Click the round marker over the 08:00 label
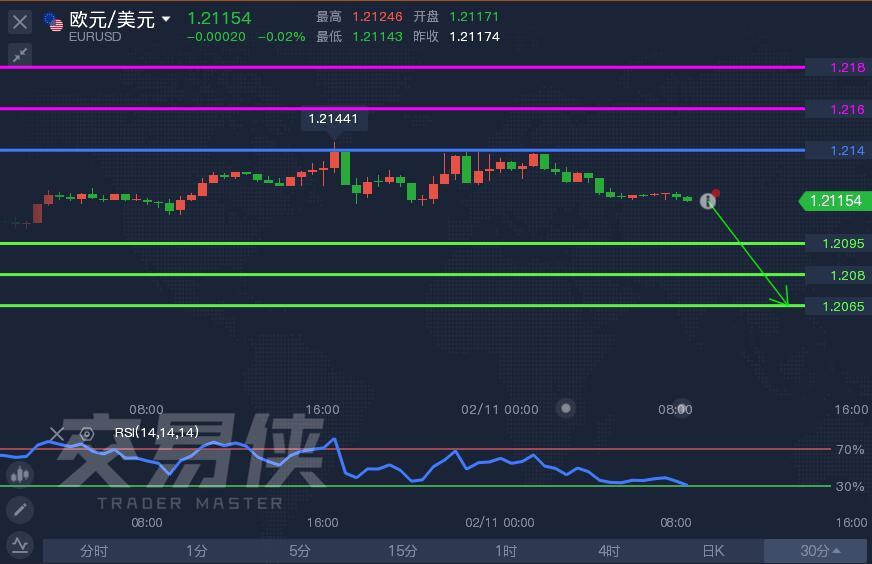The height and width of the screenshot is (564, 872). coord(682,407)
